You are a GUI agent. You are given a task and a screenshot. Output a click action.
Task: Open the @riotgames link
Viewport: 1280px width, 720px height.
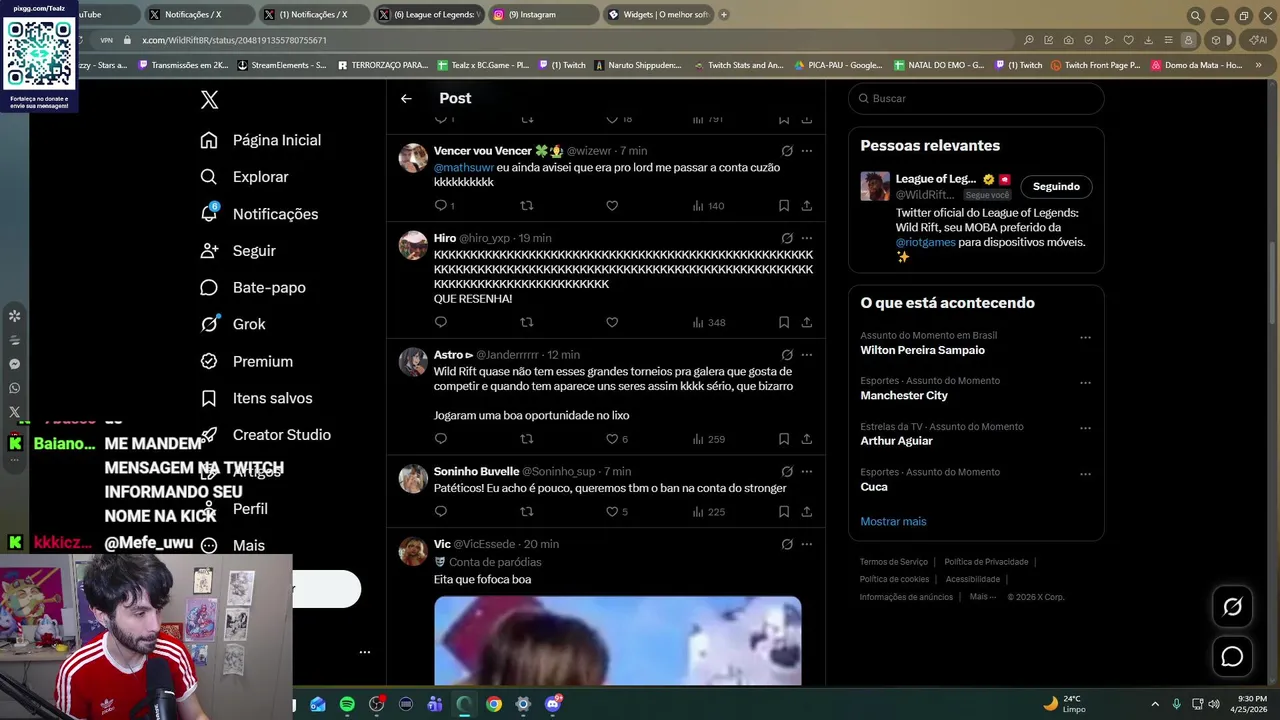pyautogui.click(x=925, y=242)
